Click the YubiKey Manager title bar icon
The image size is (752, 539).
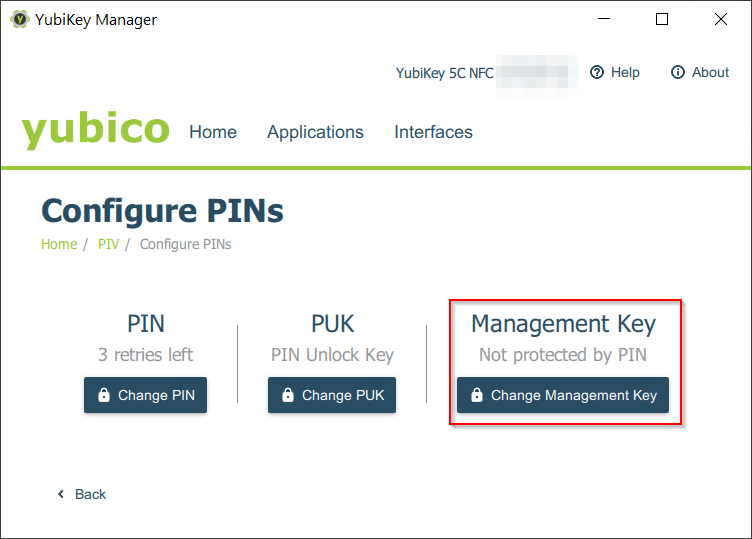[20, 19]
